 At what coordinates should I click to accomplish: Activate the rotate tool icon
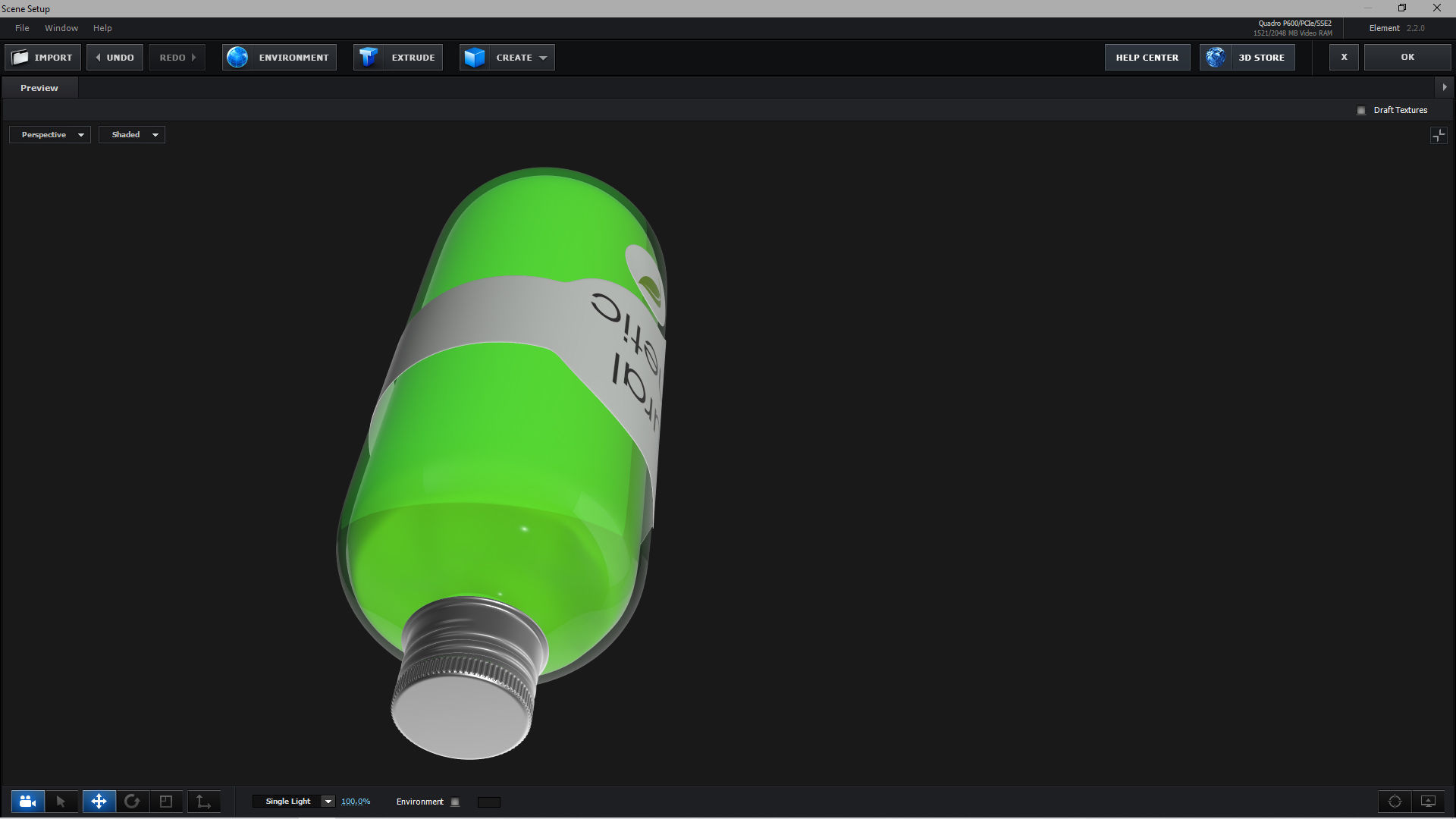132,802
